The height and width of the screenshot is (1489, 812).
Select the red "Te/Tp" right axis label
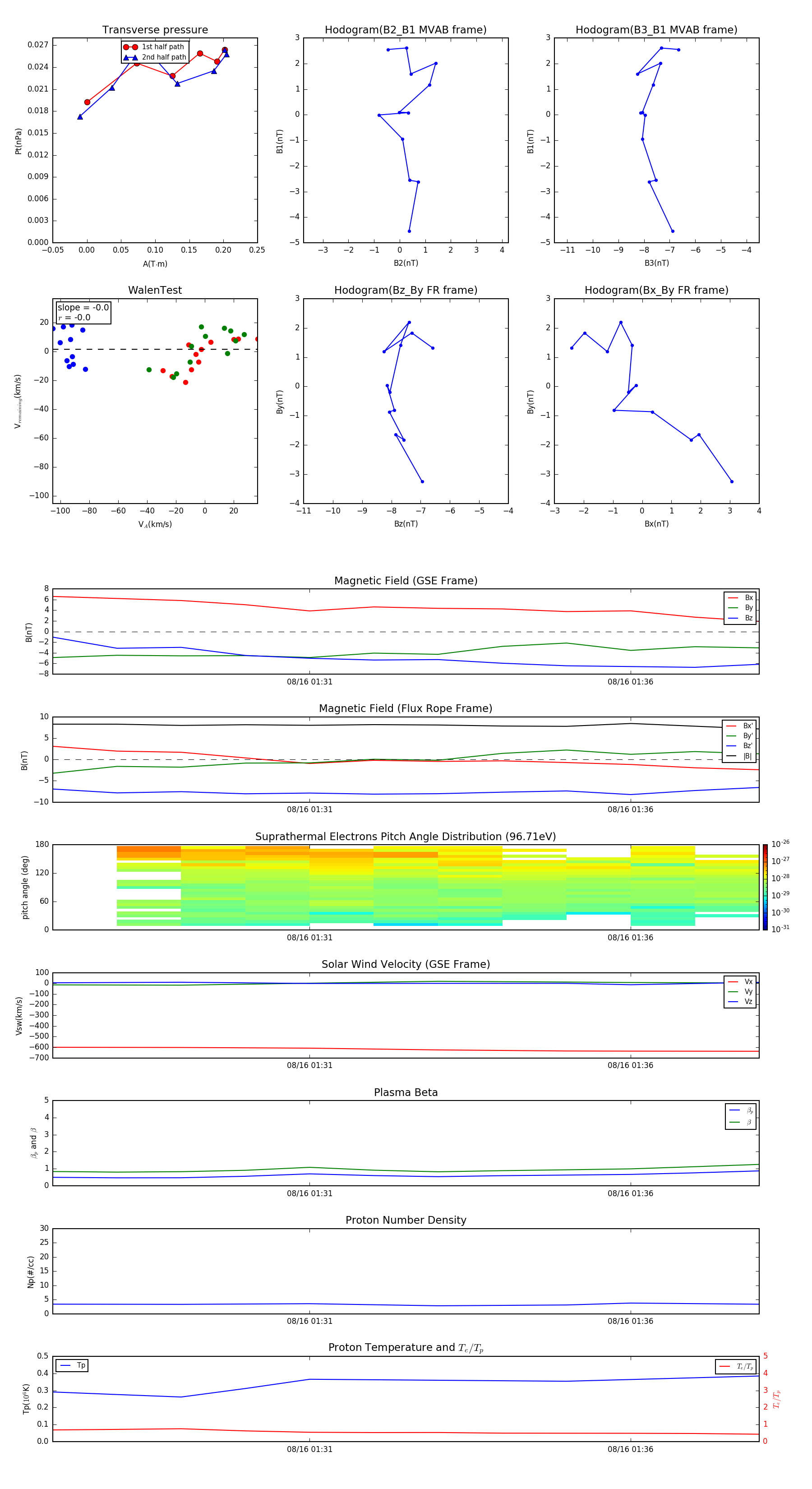pyautogui.click(x=776, y=1399)
